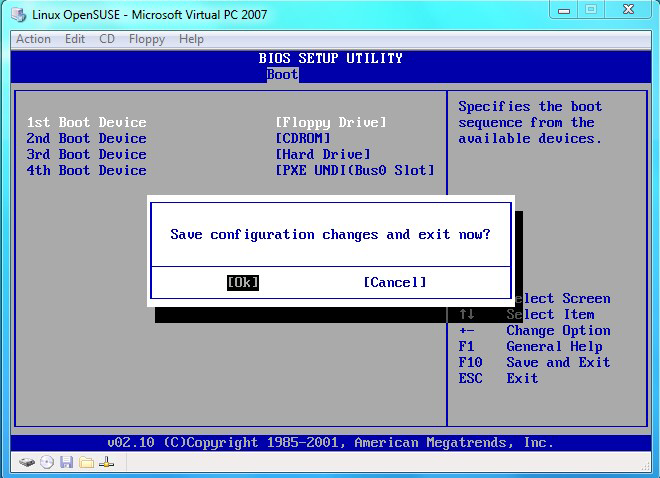
Task: Click the CD drive status icon
Action: [47, 462]
